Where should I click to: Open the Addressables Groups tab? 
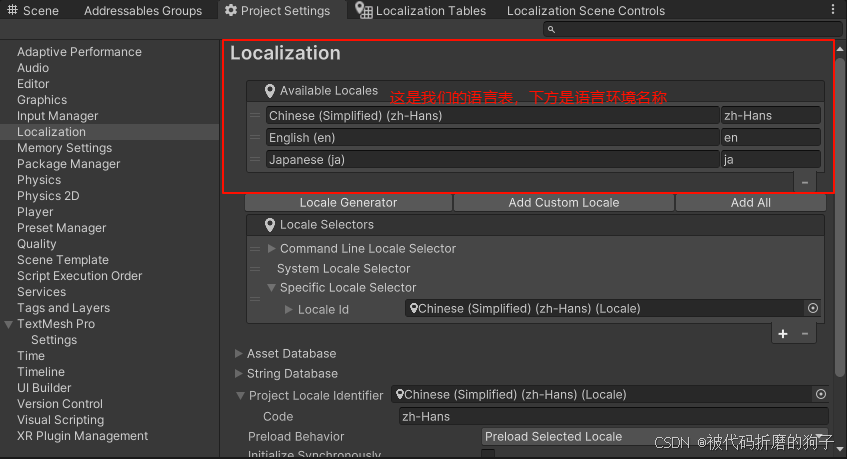[x=143, y=10]
